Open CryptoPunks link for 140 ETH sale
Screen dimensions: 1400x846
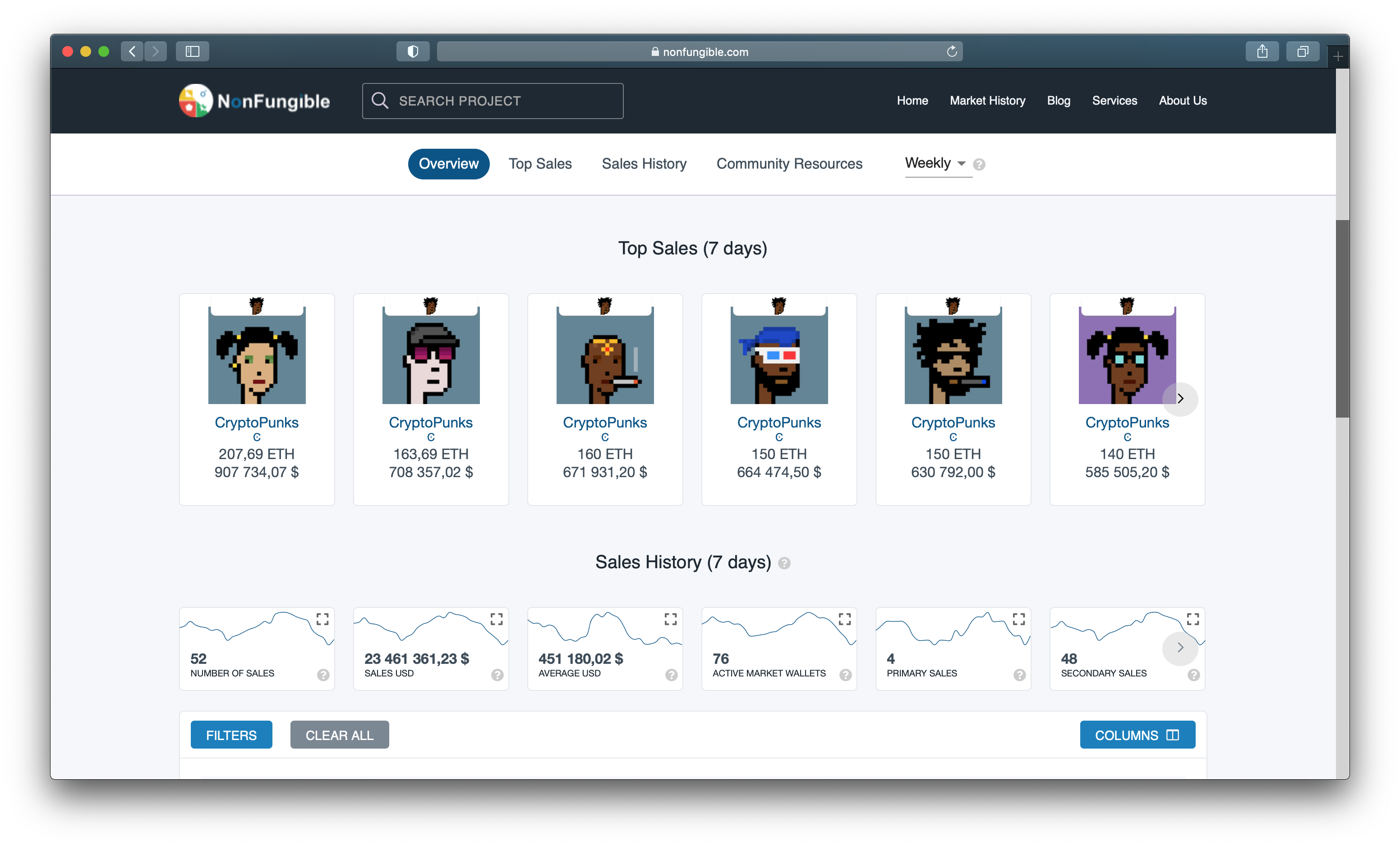pyautogui.click(x=1127, y=422)
